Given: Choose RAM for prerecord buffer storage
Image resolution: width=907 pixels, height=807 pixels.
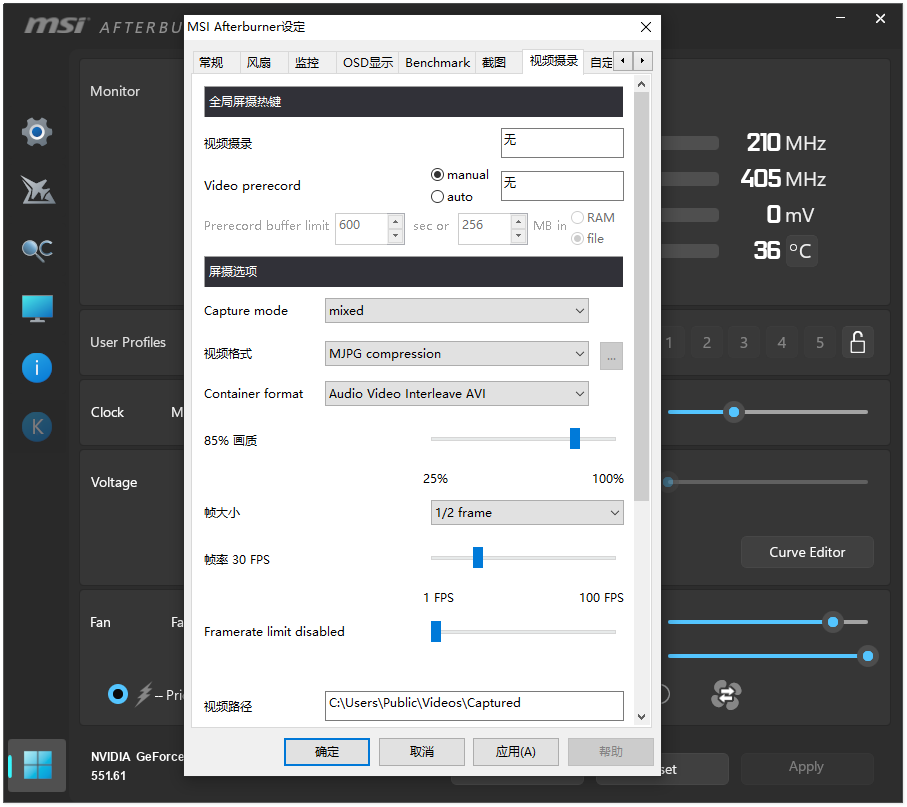Looking at the screenshot, I should tap(576, 217).
